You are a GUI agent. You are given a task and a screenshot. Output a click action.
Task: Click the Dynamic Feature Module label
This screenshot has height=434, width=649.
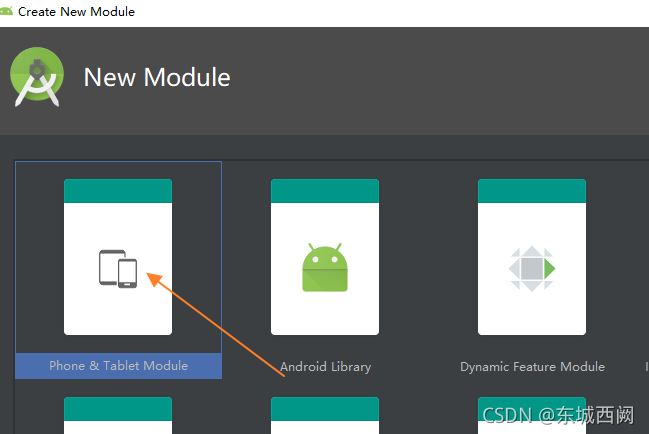(532, 367)
